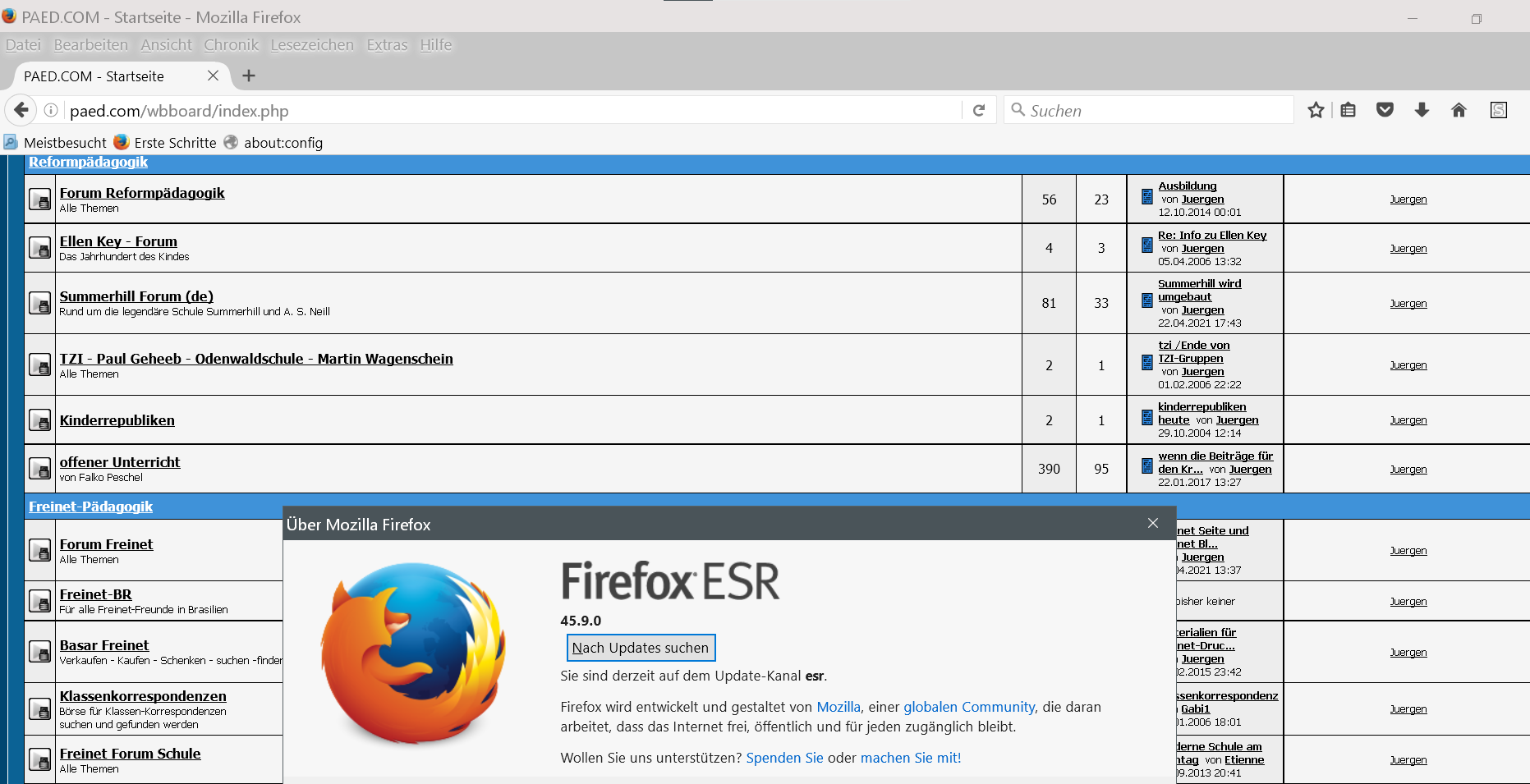The image size is (1530, 784).
Task: Reload the current page
Action: click(x=978, y=110)
